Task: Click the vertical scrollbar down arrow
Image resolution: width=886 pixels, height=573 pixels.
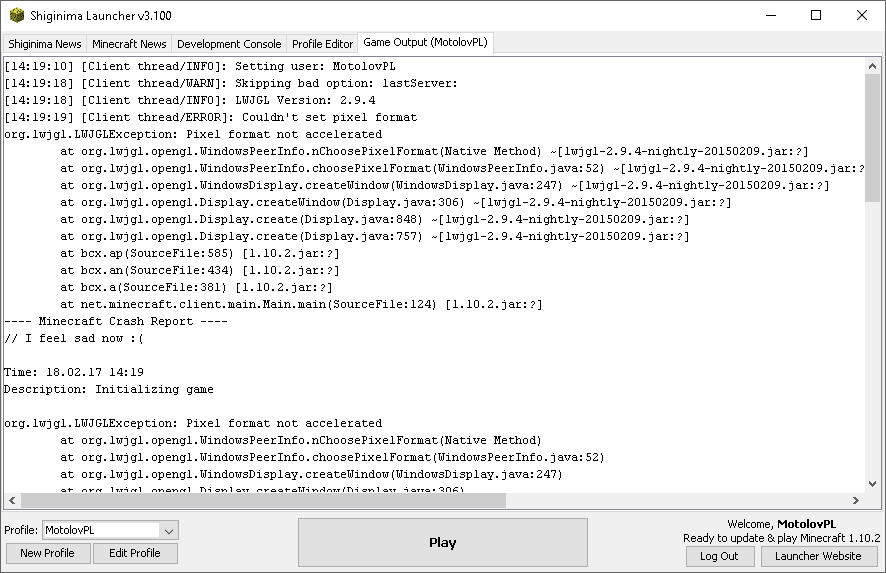Action: (872, 484)
